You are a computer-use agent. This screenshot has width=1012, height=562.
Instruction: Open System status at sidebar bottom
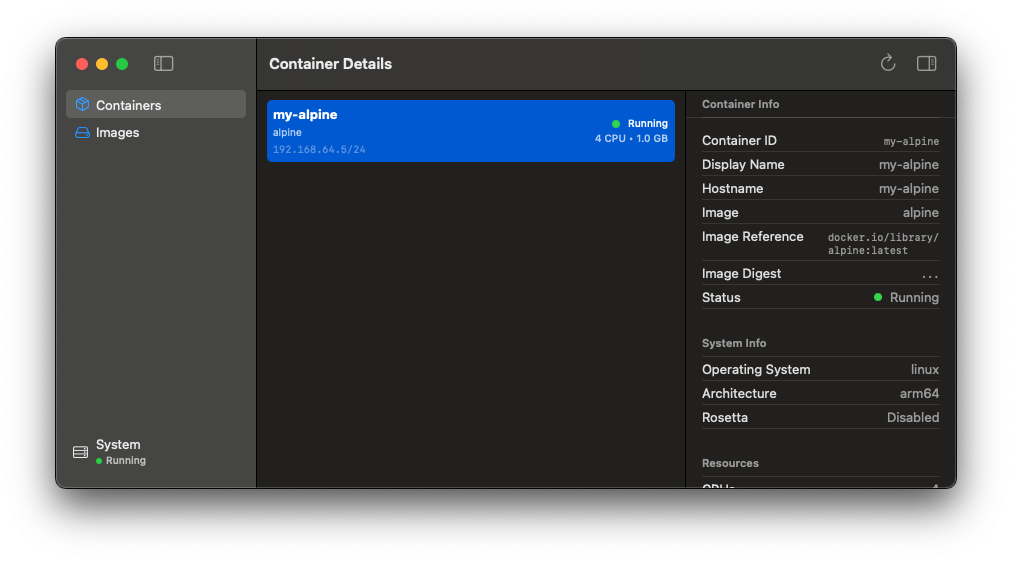(118, 445)
